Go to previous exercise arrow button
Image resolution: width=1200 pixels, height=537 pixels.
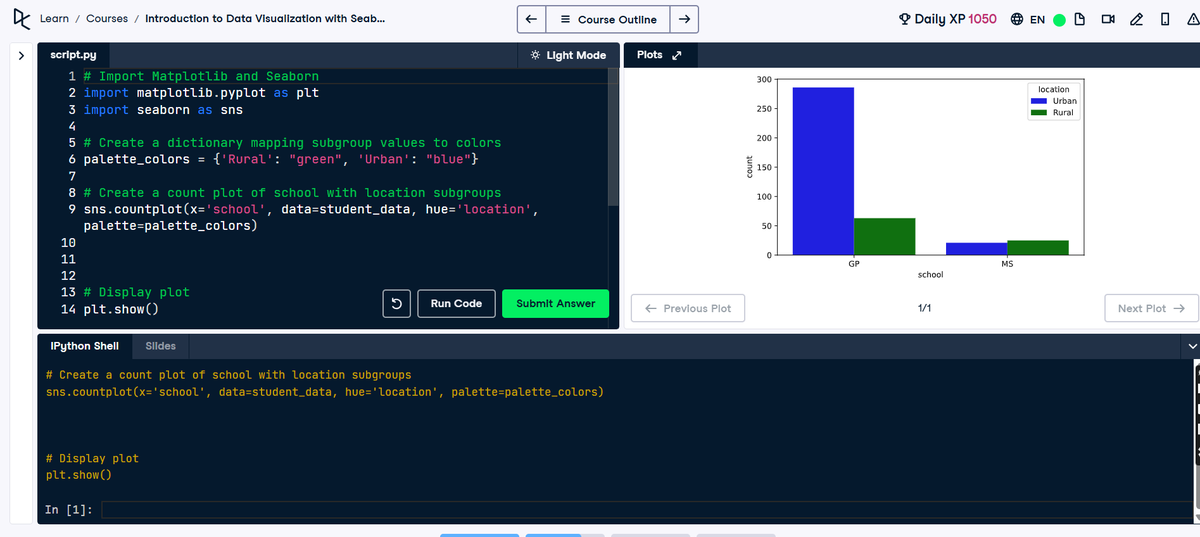(531, 19)
